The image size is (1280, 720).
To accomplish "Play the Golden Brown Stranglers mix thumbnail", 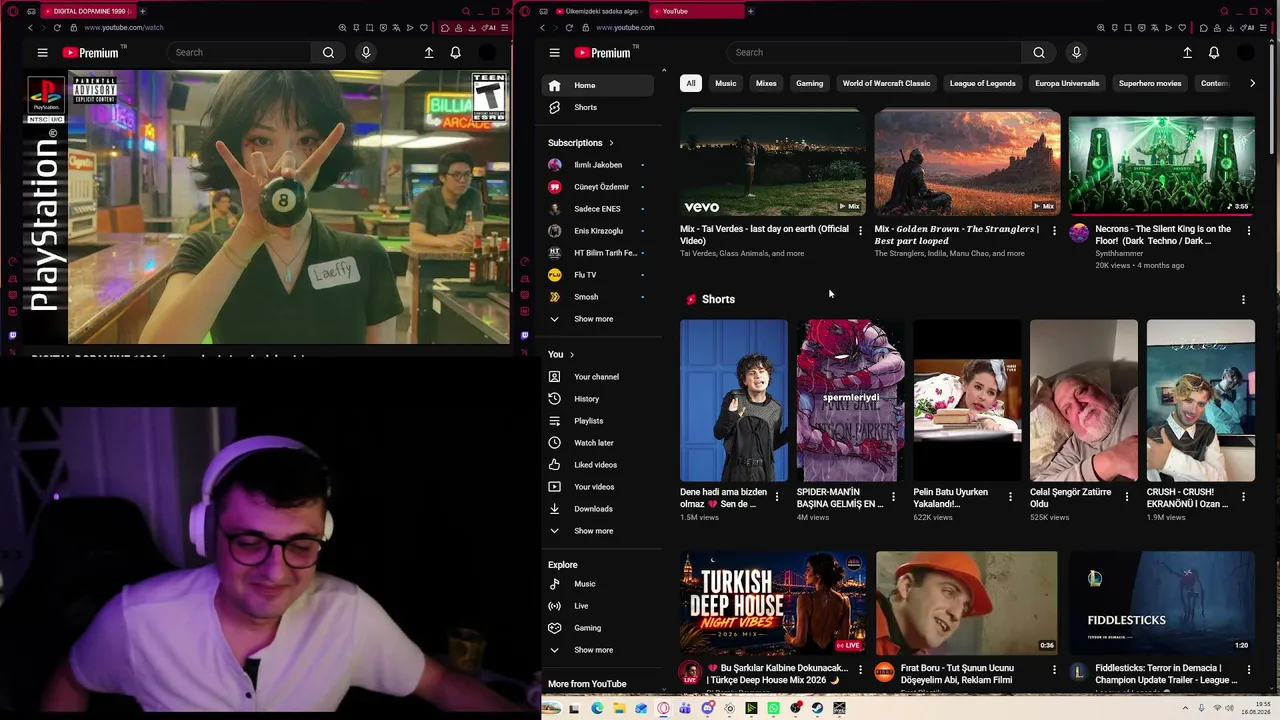I will [967, 163].
